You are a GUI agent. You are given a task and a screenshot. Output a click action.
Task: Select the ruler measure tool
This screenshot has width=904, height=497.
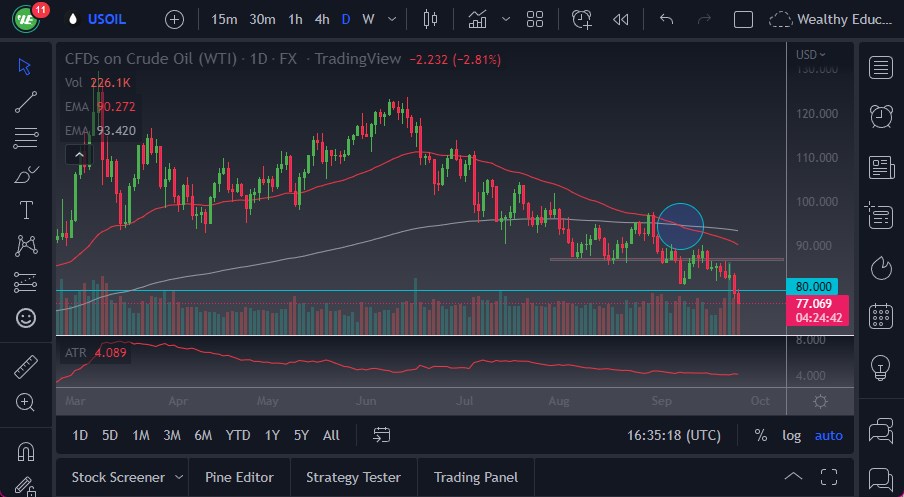coord(26,367)
